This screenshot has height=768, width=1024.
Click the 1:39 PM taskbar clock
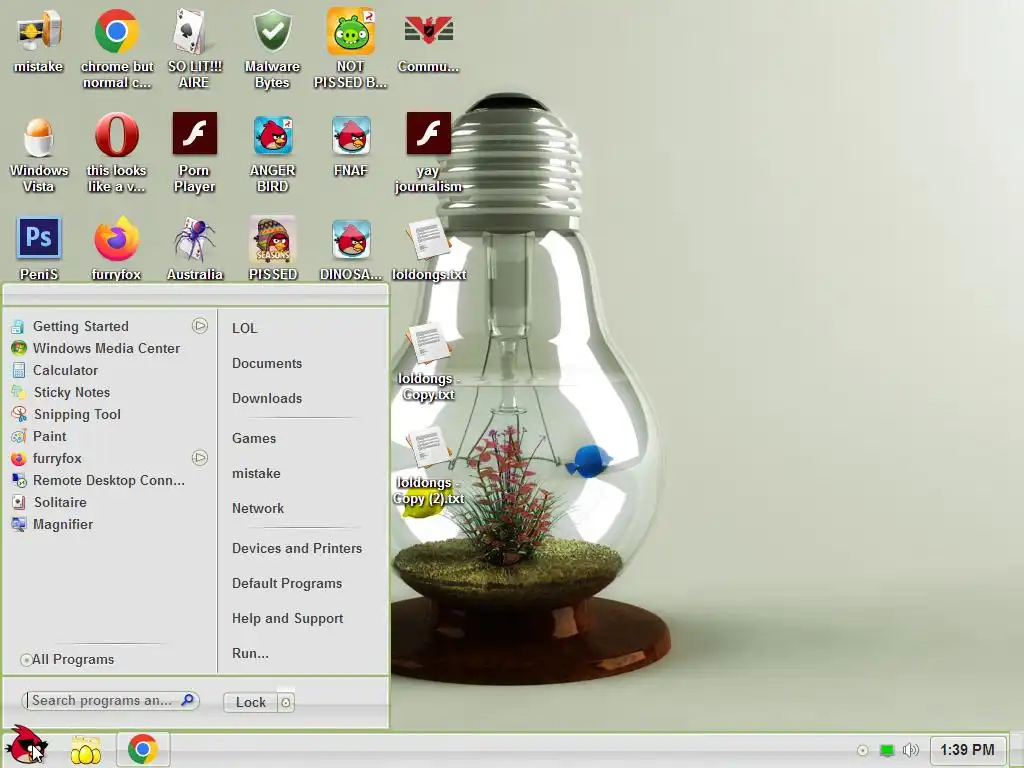(x=967, y=750)
